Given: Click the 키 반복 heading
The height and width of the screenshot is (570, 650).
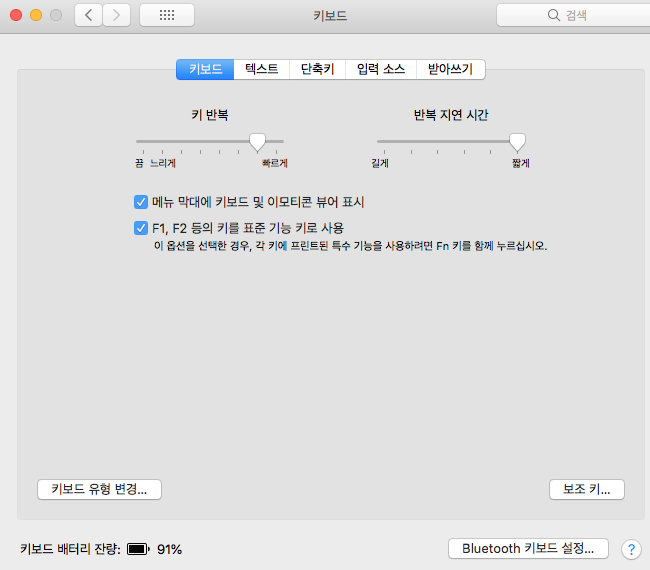Looking at the screenshot, I should [x=210, y=115].
